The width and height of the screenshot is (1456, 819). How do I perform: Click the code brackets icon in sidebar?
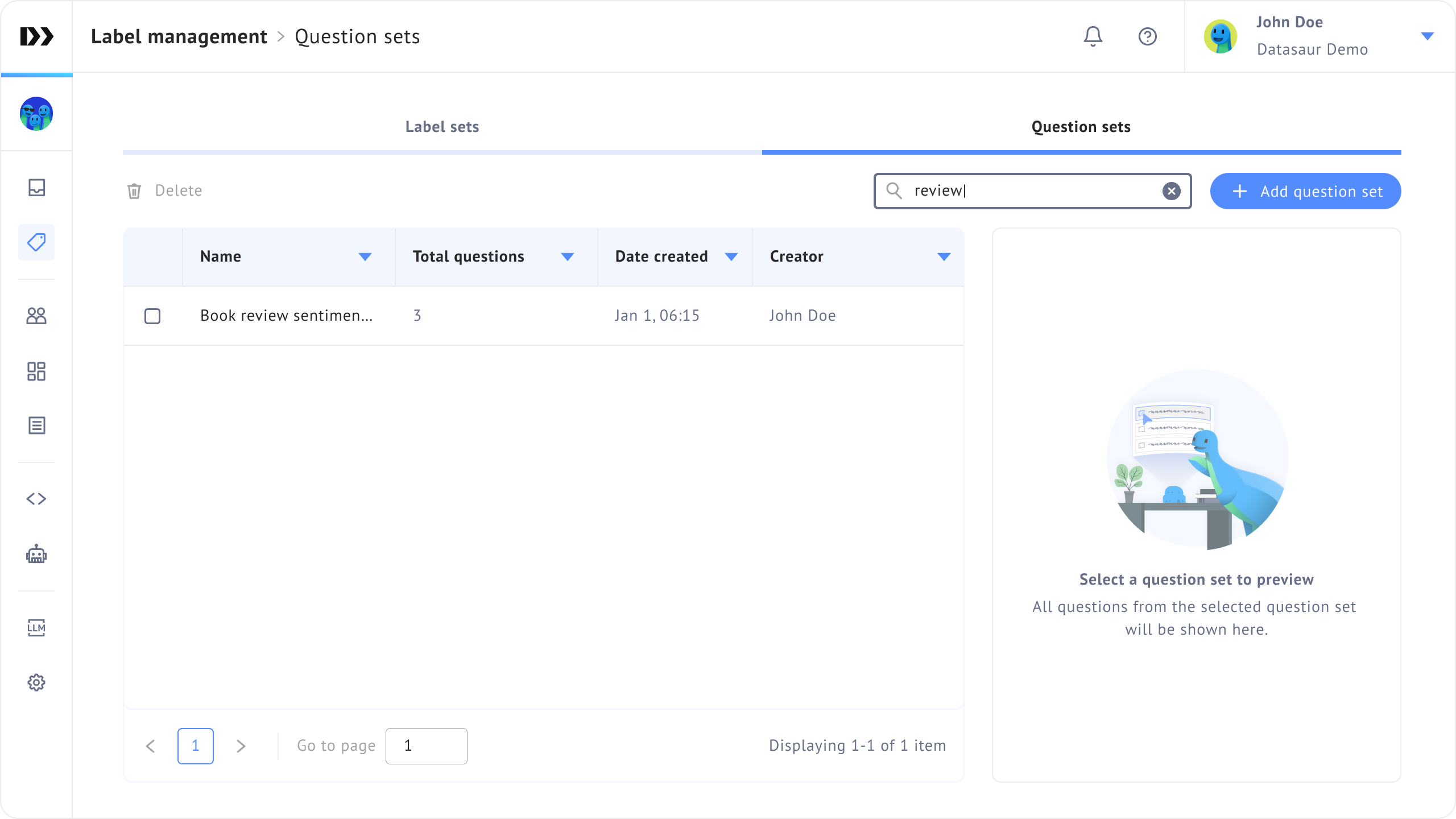pyautogui.click(x=36, y=499)
